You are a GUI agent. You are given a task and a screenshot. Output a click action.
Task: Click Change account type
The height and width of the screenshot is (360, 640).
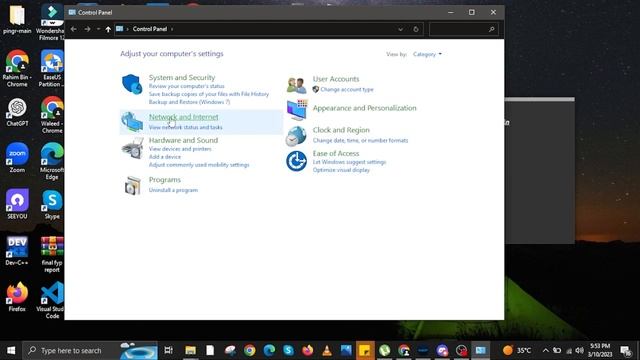(x=347, y=89)
